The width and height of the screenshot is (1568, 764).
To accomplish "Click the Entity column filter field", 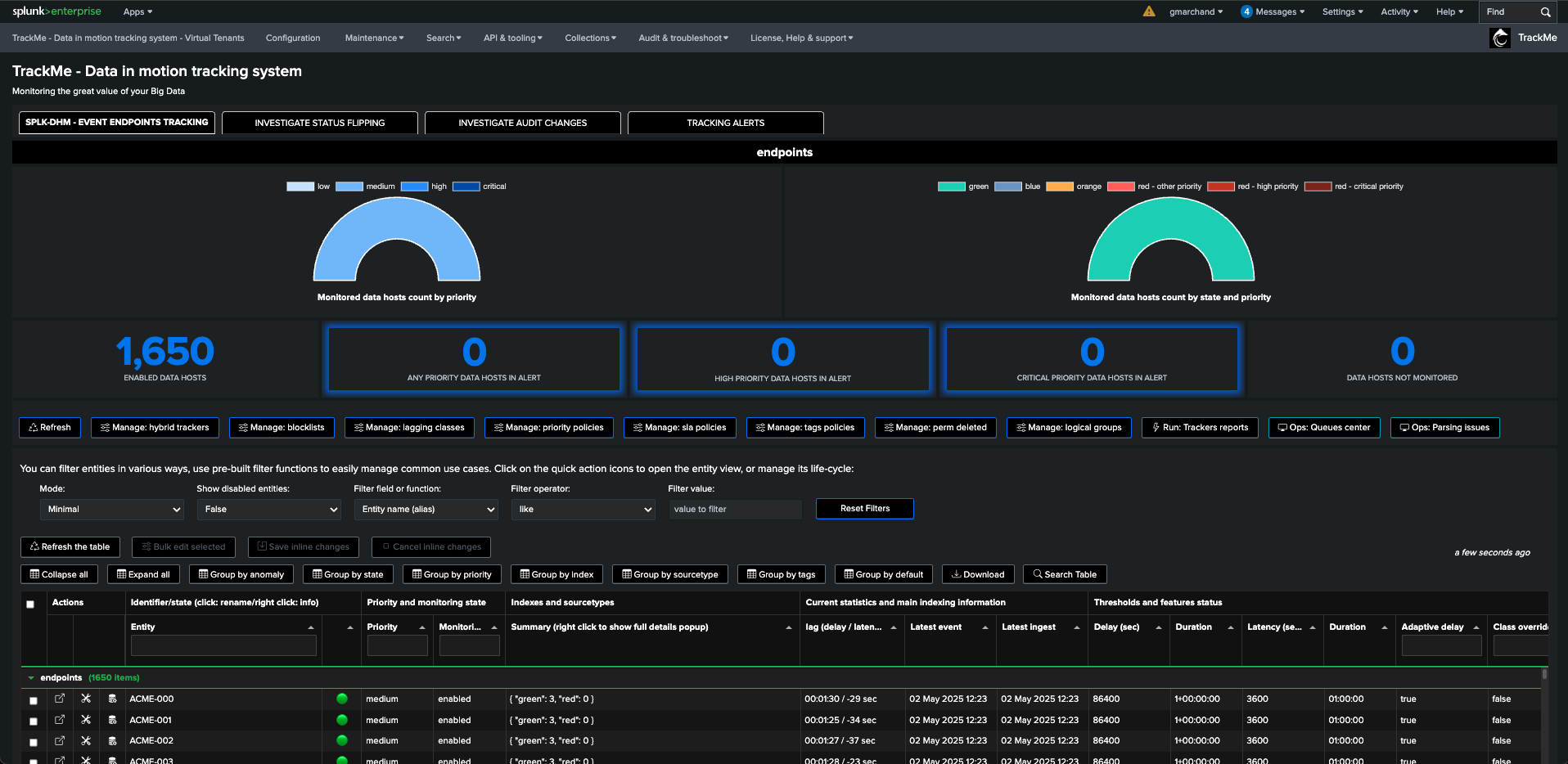I will click(223, 645).
